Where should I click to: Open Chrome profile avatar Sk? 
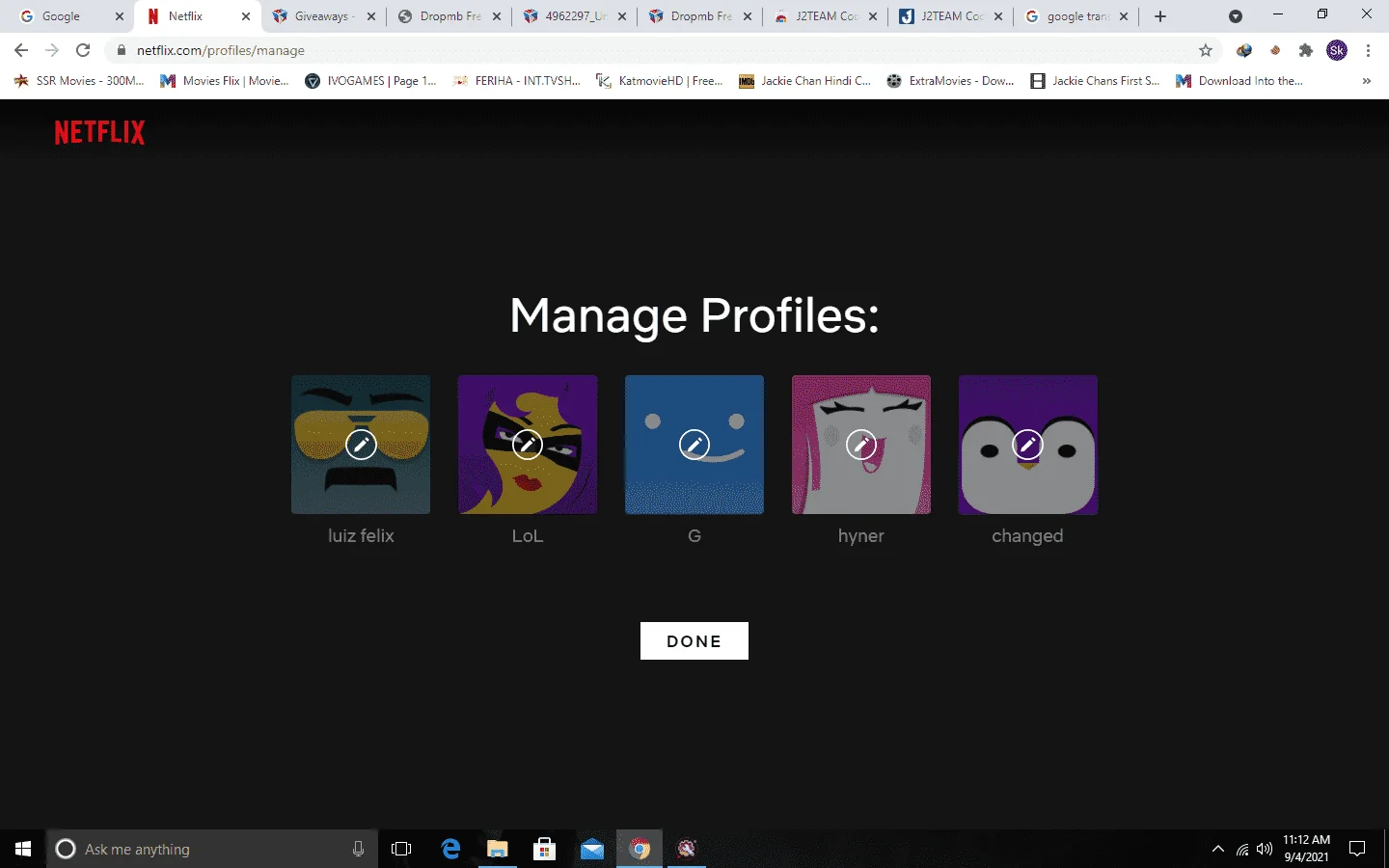[x=1337, y=50]
